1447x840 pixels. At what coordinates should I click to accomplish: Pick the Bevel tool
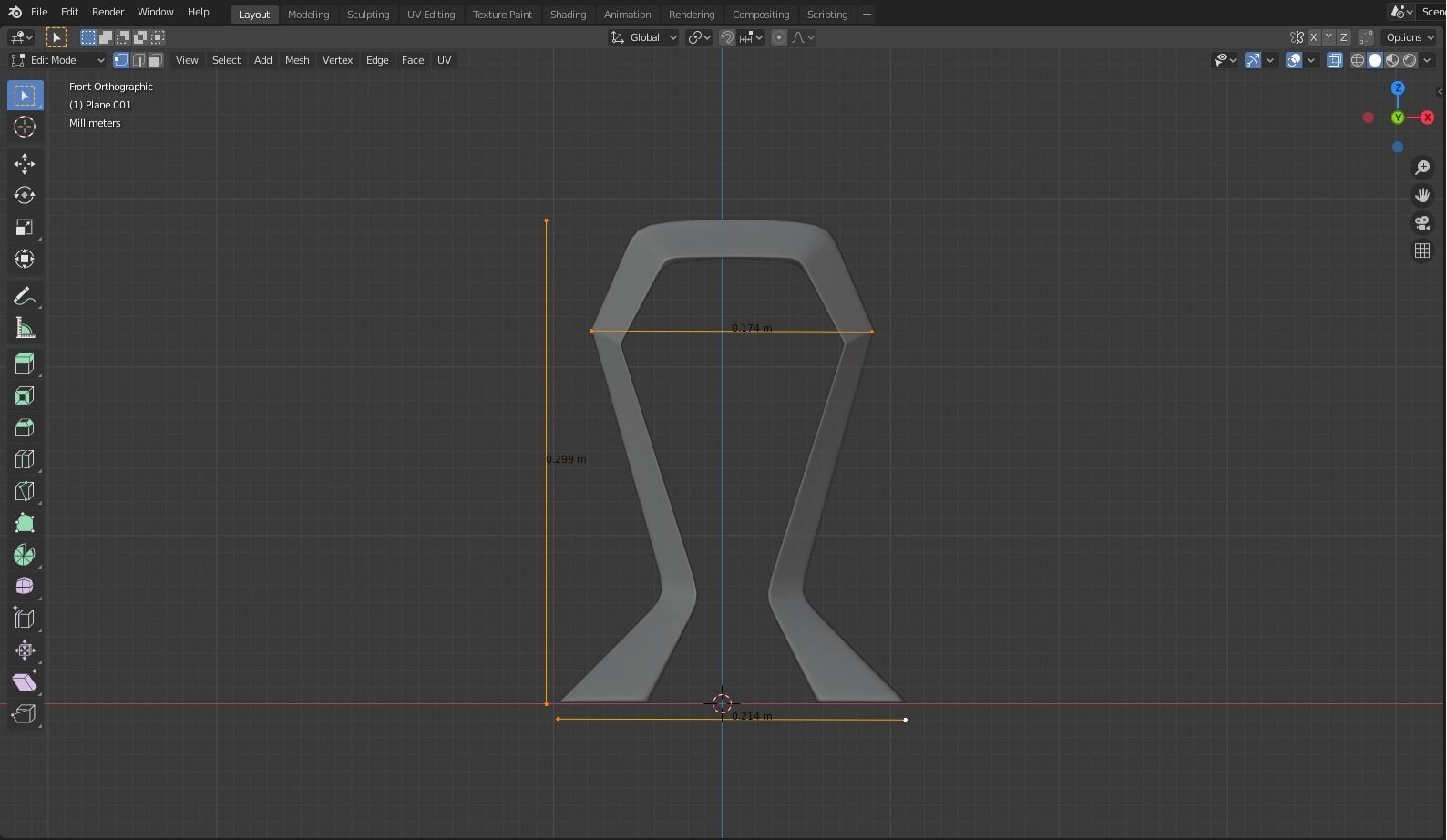click(x=25, y=427)
